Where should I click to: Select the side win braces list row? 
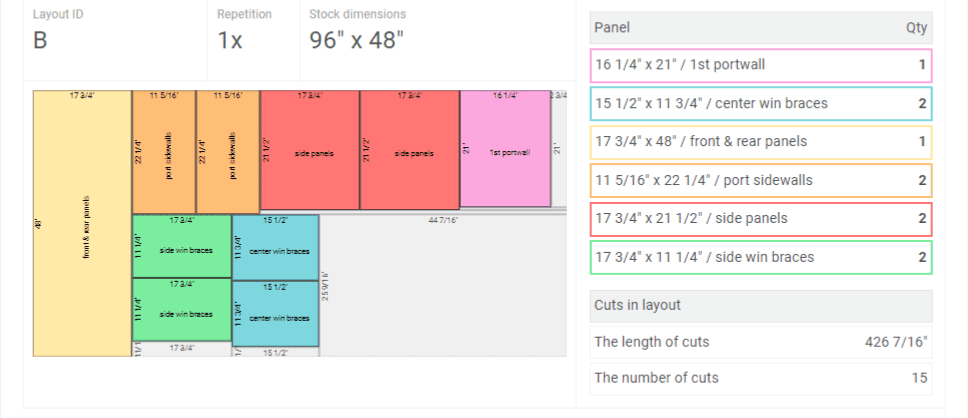pyautogui.click(x=761, y=257)
